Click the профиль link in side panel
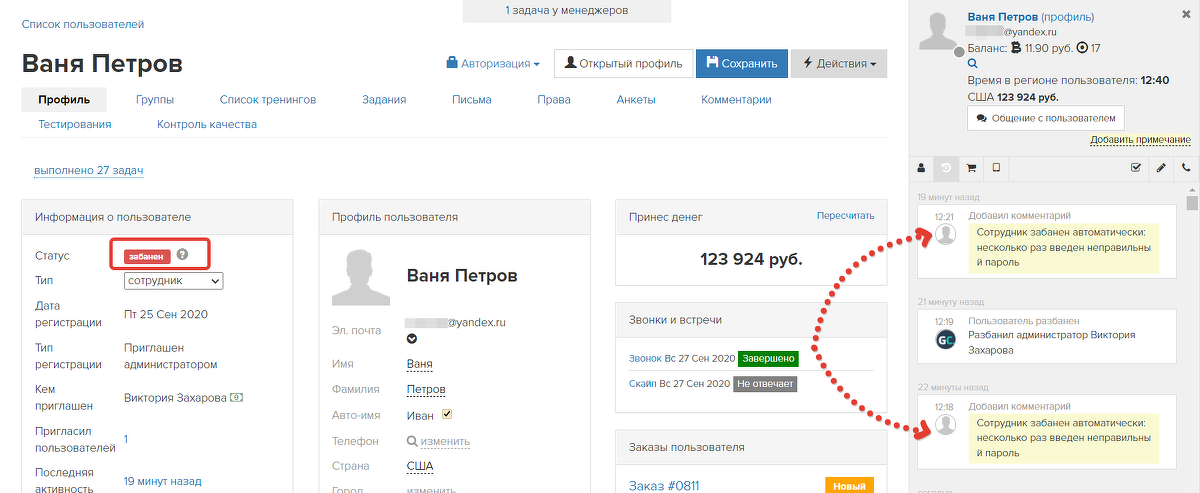Image resolution: width=1200 pixels, height=493 pixels. pyautogui.click(x=1067, y=17)
